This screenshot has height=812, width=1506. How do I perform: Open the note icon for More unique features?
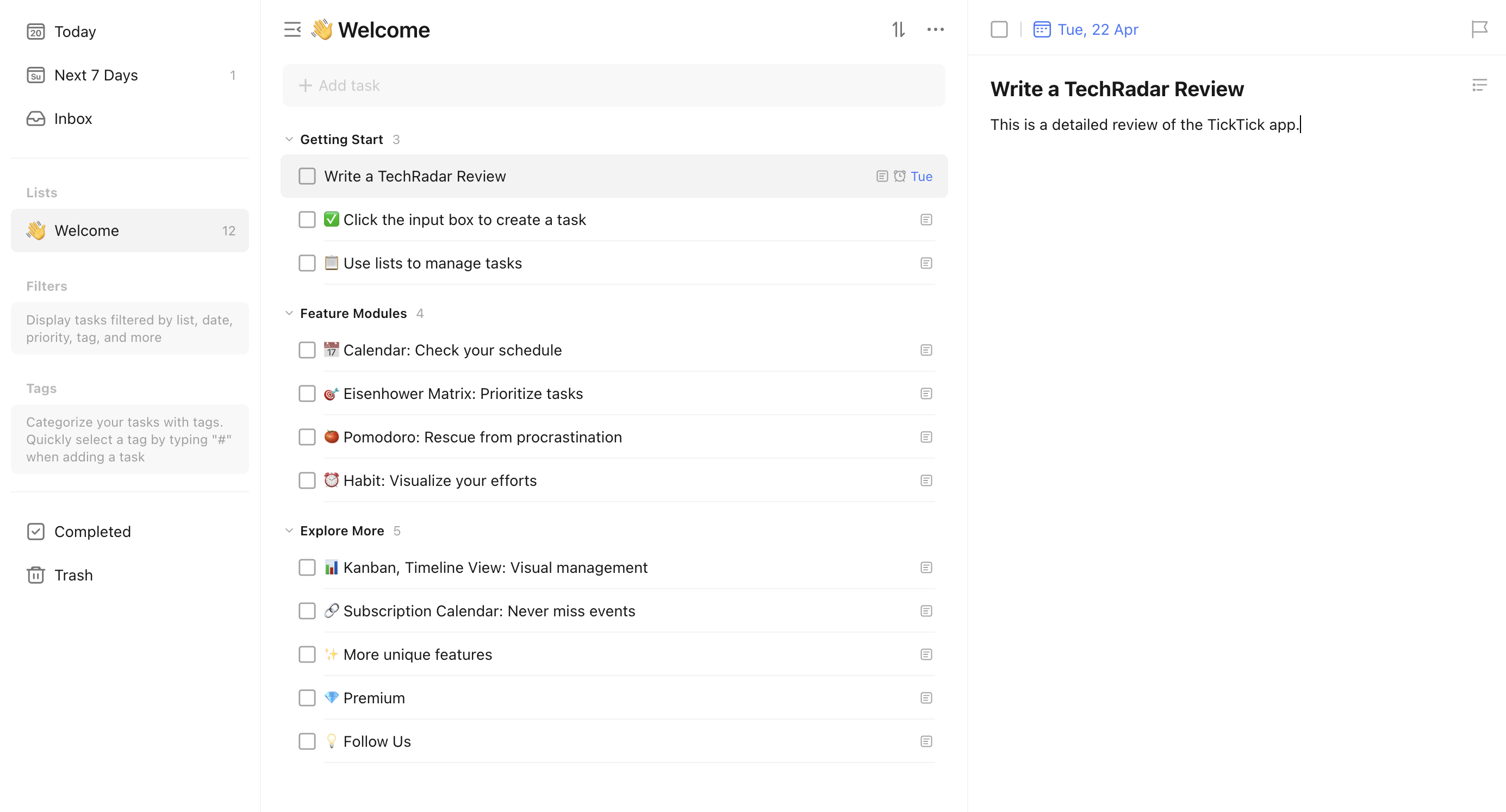(x=925, y=654)
